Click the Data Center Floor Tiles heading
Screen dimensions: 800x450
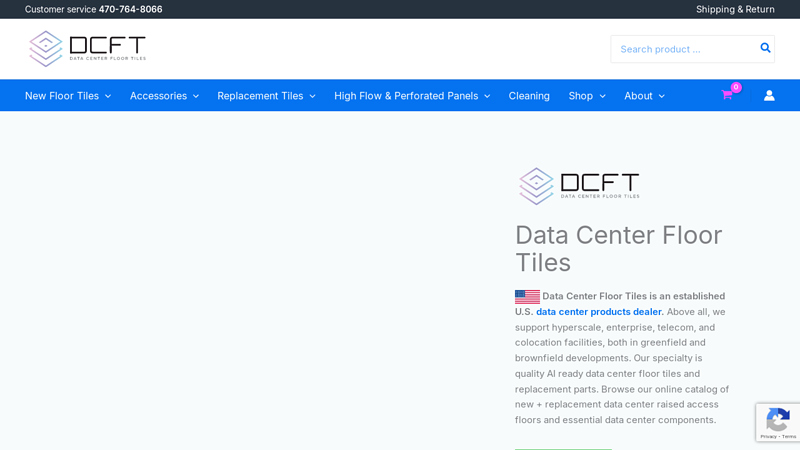[618, 248]
